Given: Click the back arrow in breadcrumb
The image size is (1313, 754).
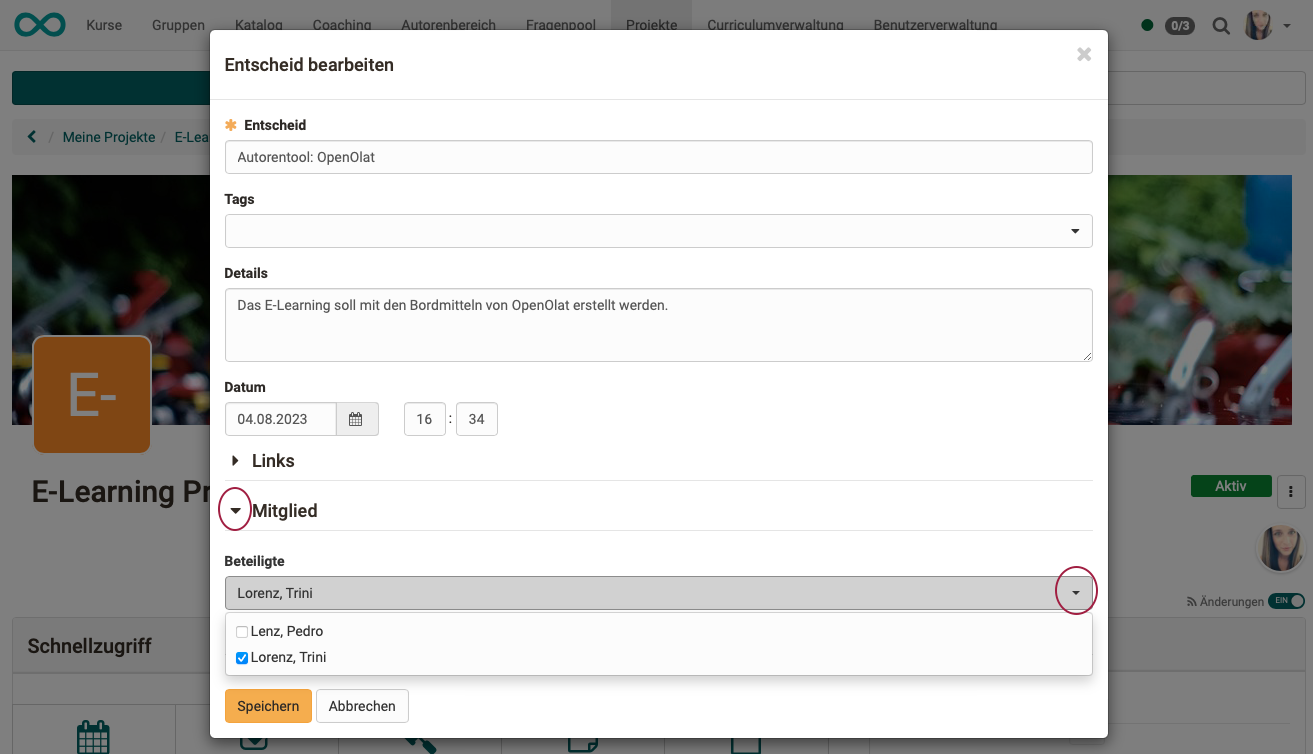Looking at the screenshot, I should click(x=32, y=137).
